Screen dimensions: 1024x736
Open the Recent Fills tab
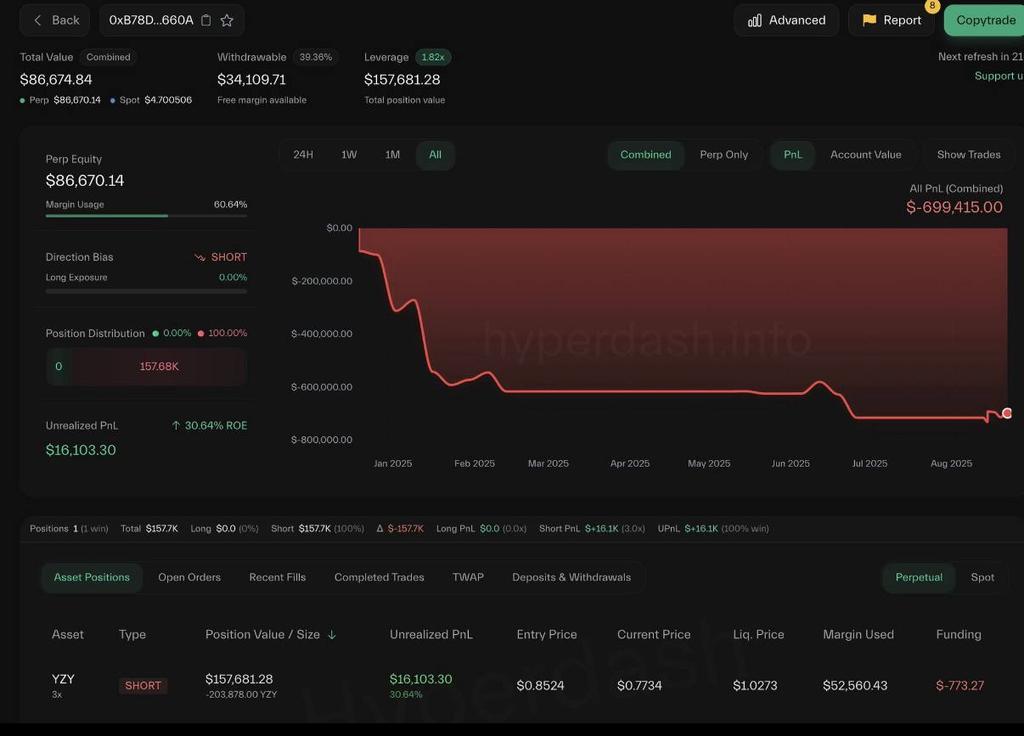277,577
